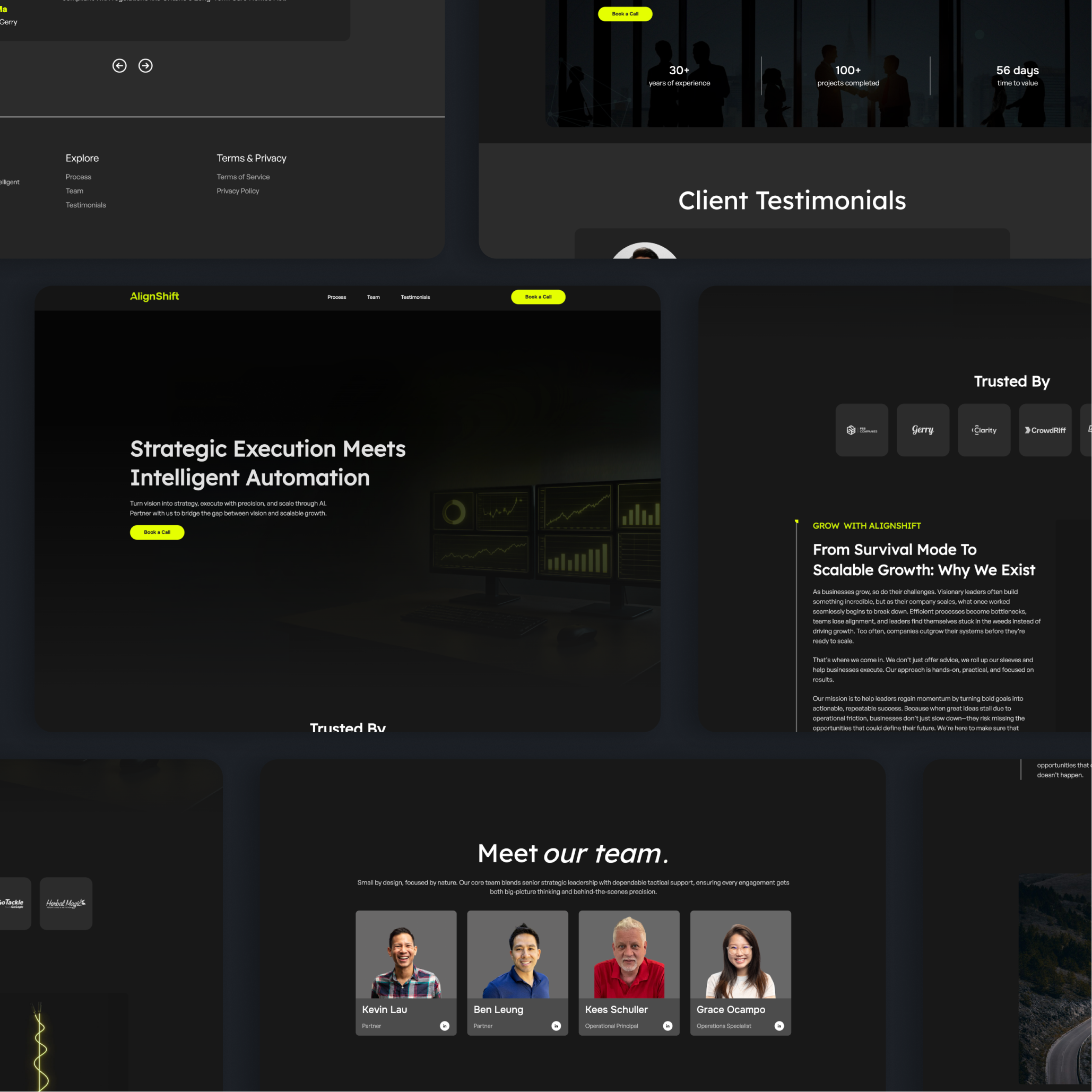
Task: Select the Clarity client logo tile
Action: coord(983,430)
